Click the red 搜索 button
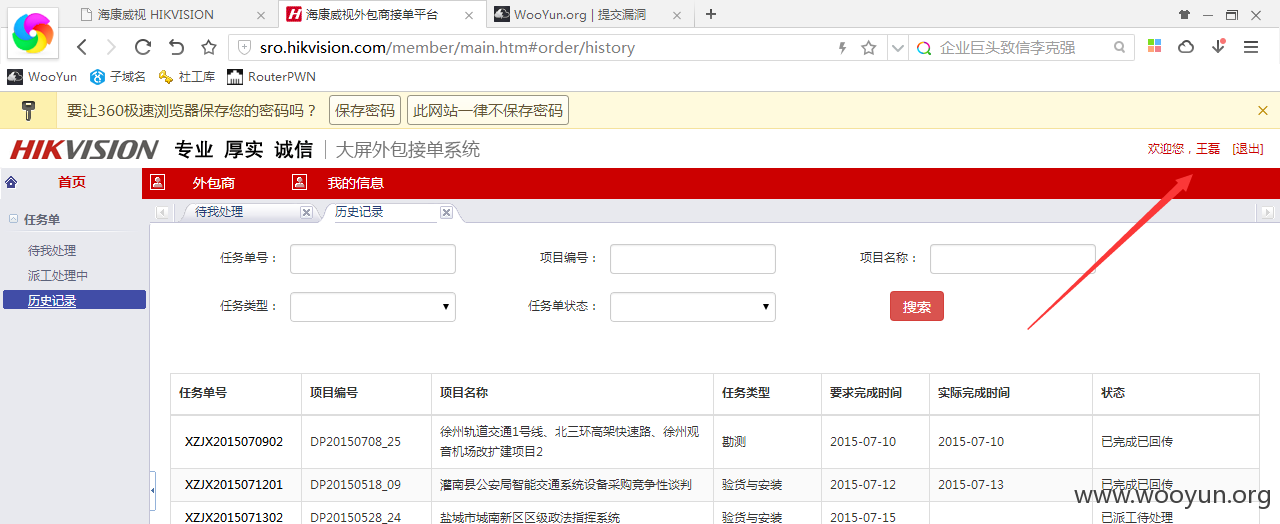 tap(917, 307)
